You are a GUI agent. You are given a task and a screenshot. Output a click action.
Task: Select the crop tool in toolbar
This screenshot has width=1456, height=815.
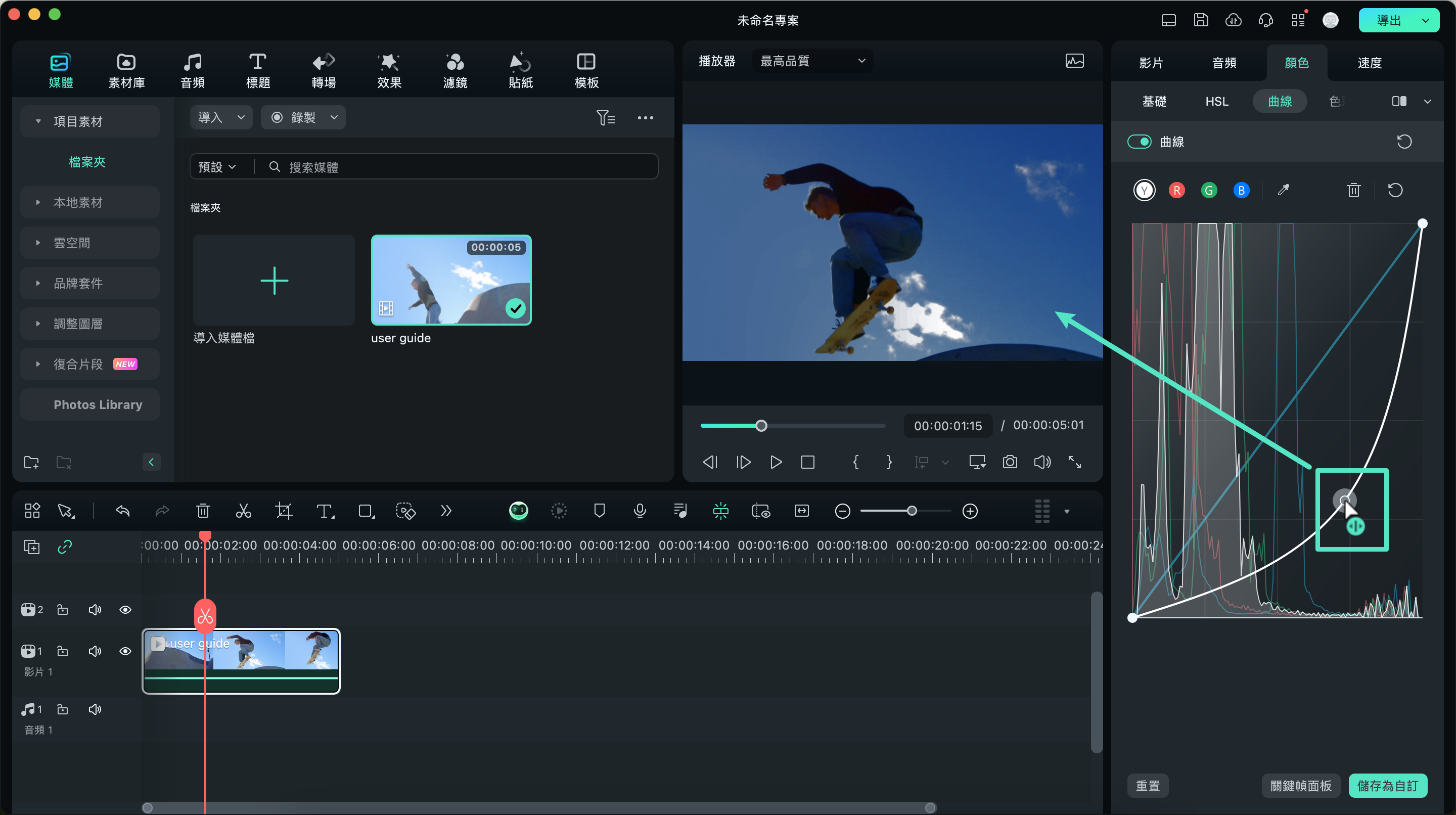pos(283,511)
